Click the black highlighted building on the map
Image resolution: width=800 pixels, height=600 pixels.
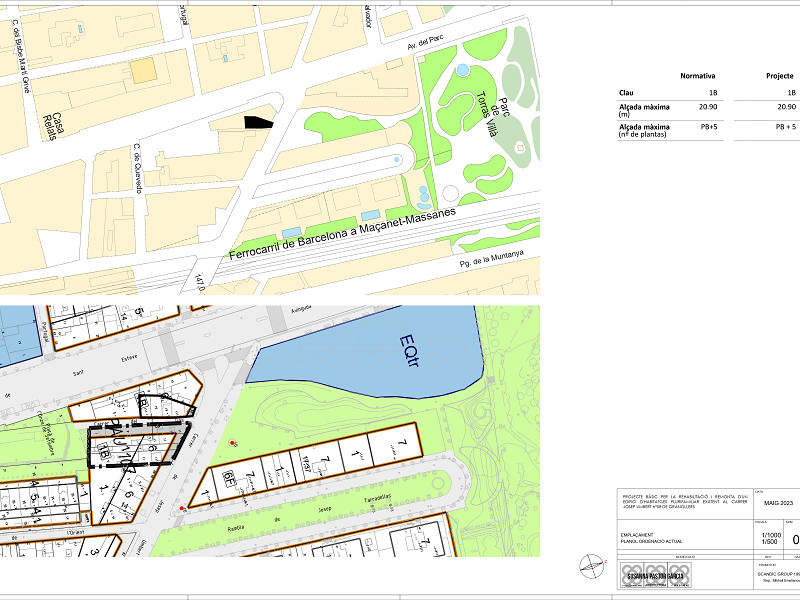[x=258, y=122]
